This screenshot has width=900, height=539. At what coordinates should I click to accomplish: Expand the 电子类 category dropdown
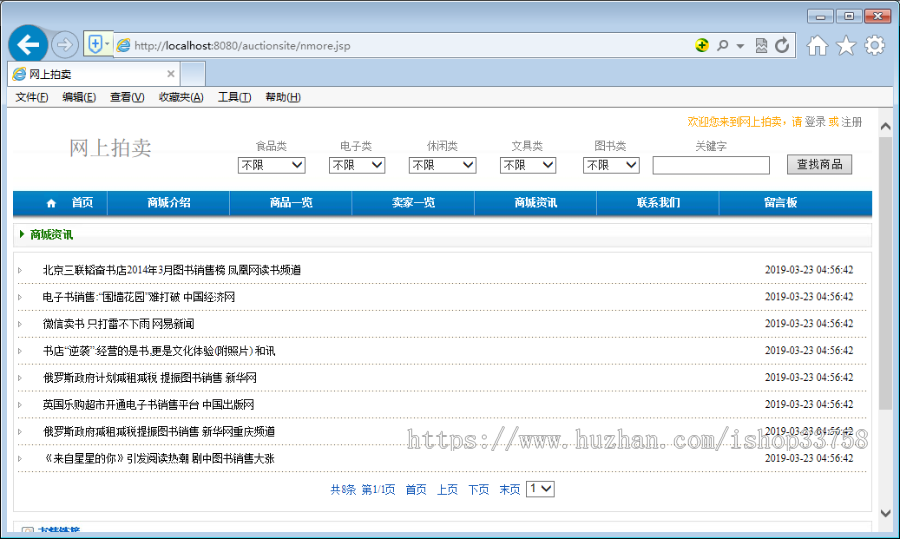pyautogui.click(x=356, y=165)
